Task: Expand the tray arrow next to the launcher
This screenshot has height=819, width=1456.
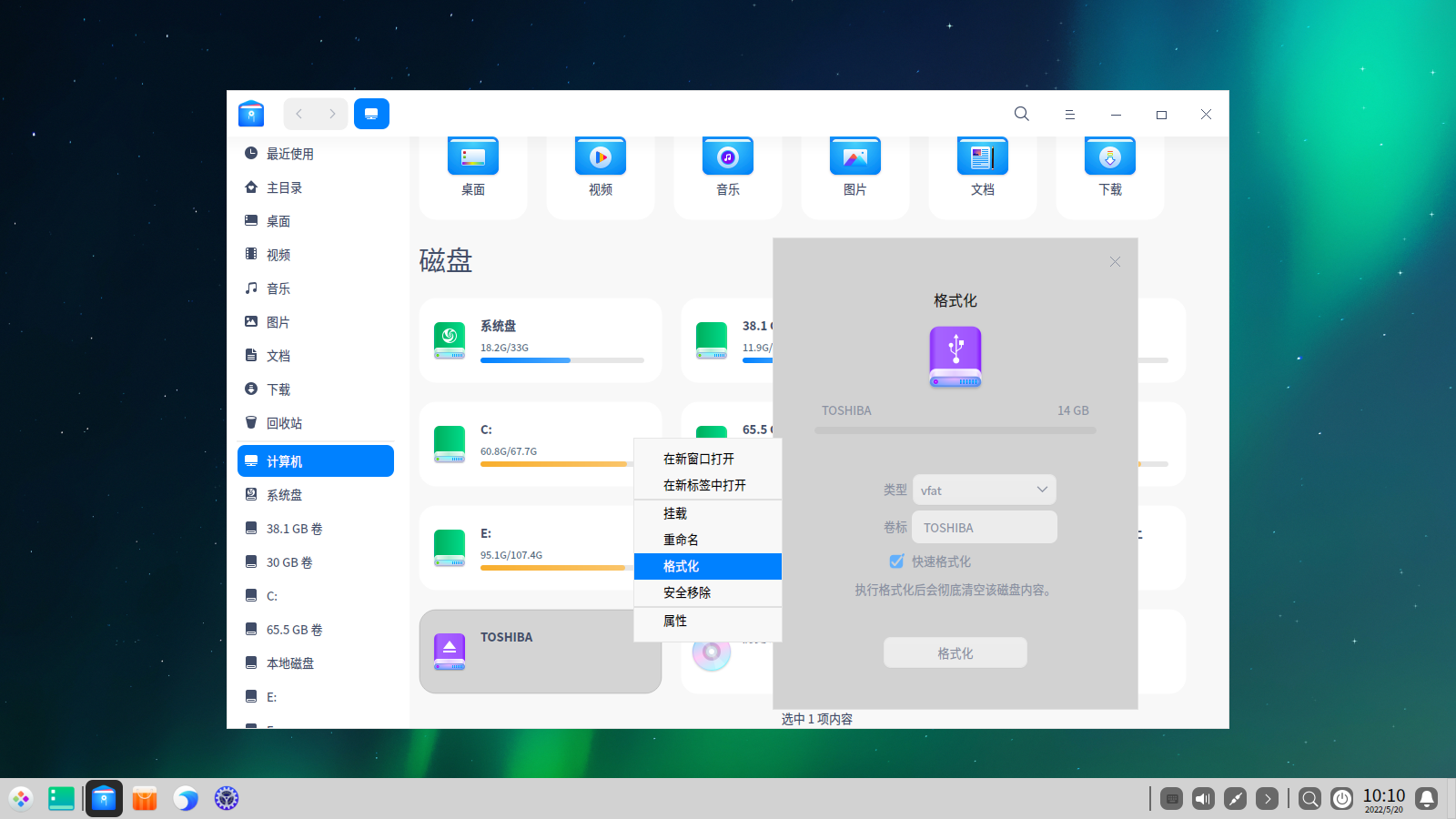Action: tap(1267, 798)
